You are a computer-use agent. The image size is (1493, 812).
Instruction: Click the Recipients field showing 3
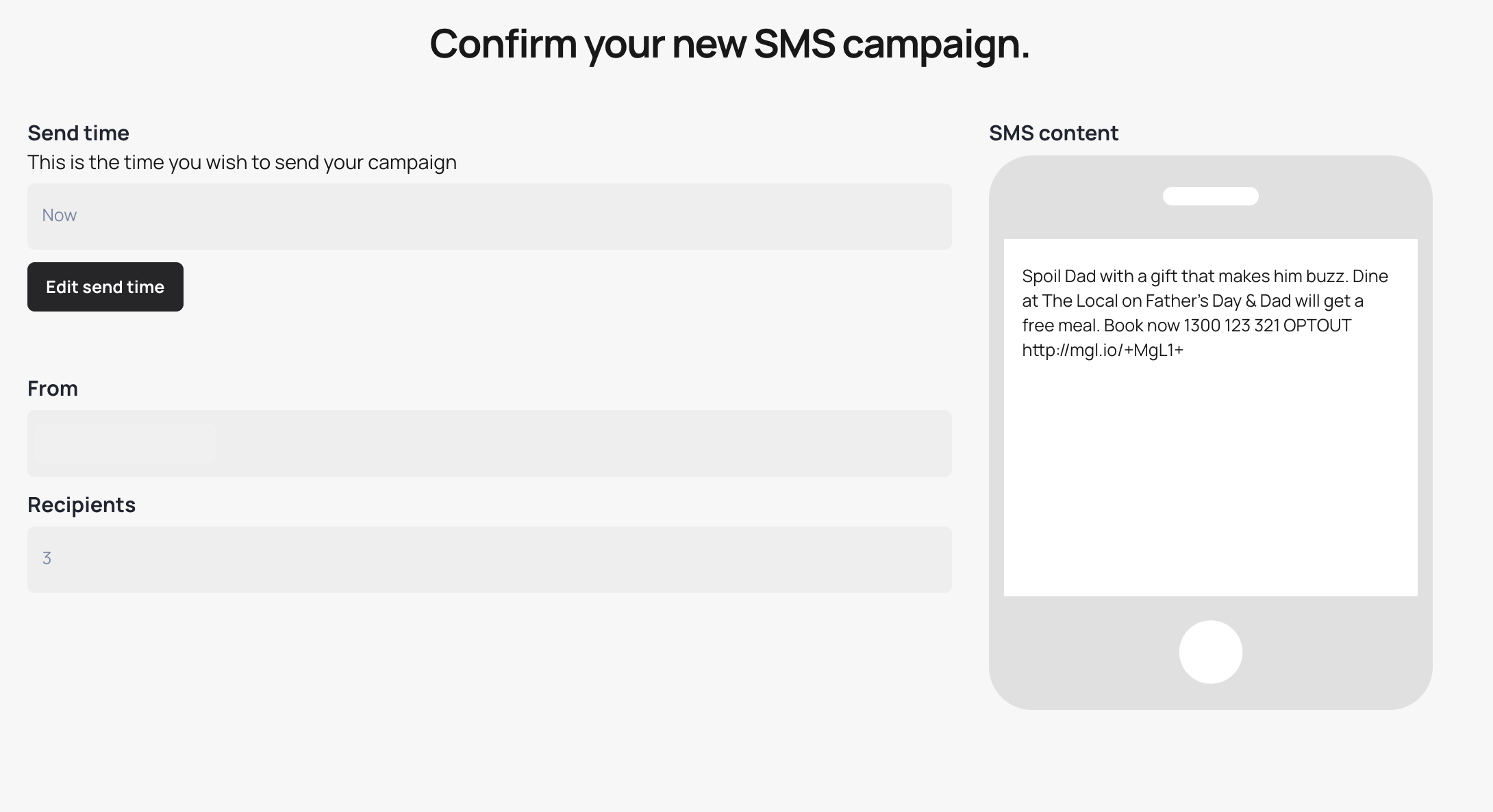tap(489, 559)
